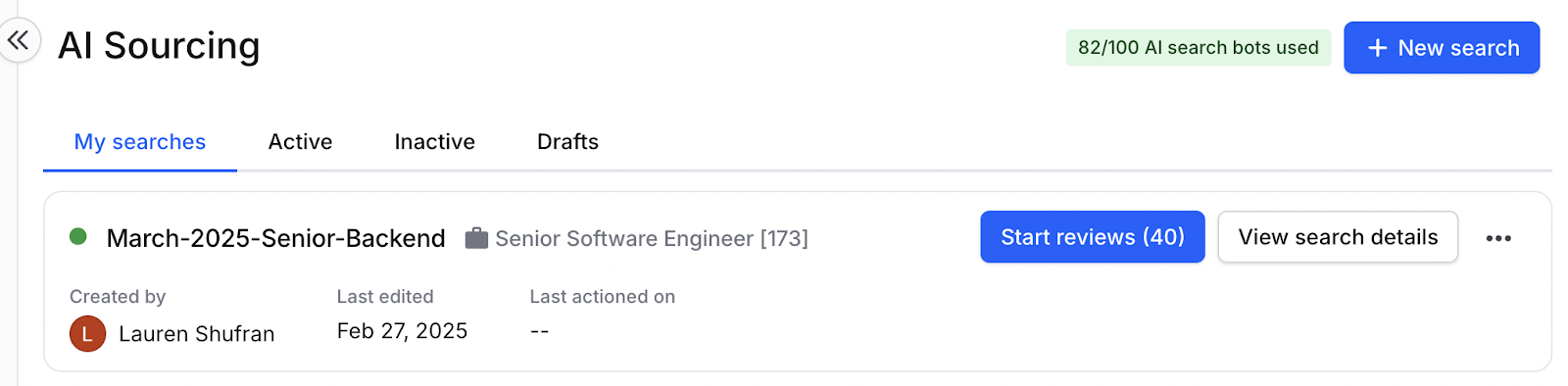Viewport: 1568px width, 386px height.
Task: Open the three-dot more options menu
Action: tap(1497, 238)
